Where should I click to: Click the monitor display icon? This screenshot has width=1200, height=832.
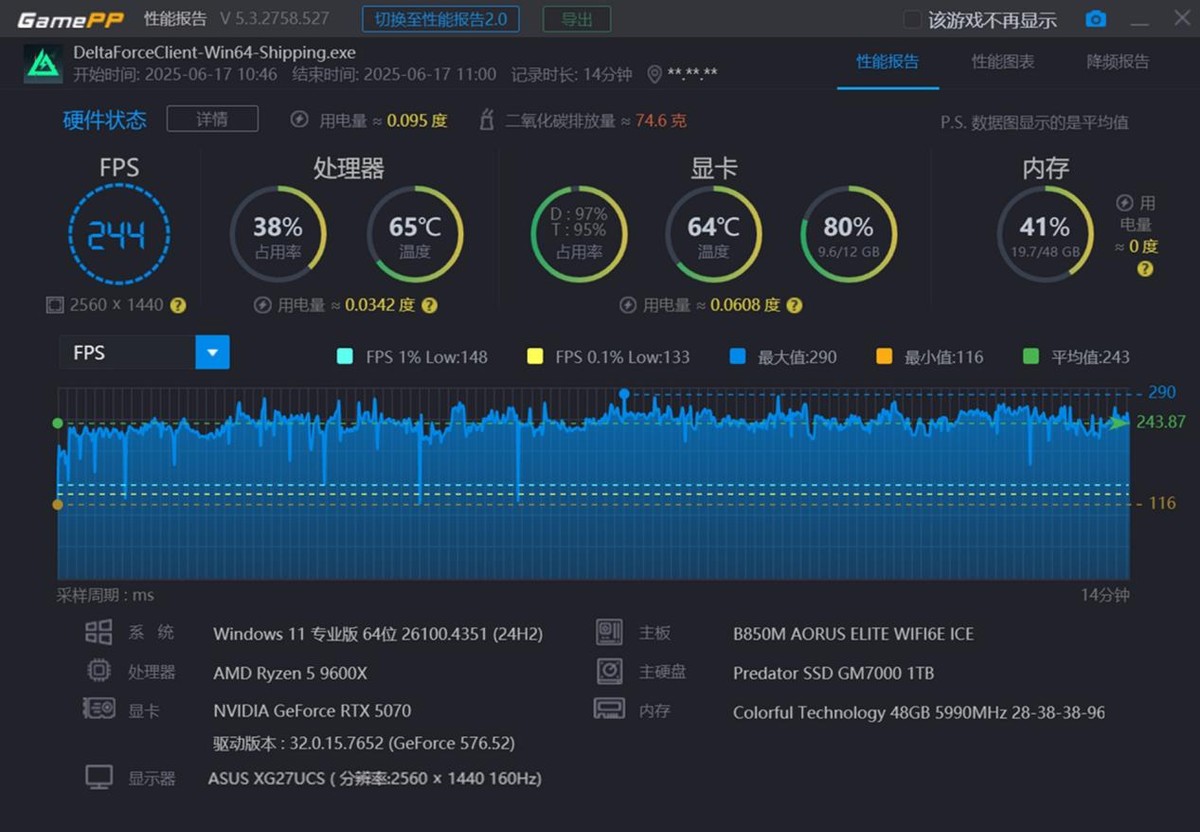point(98,777)
